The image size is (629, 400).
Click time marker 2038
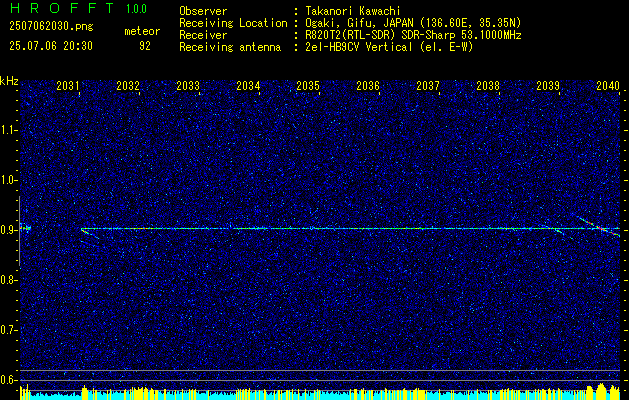488,86
